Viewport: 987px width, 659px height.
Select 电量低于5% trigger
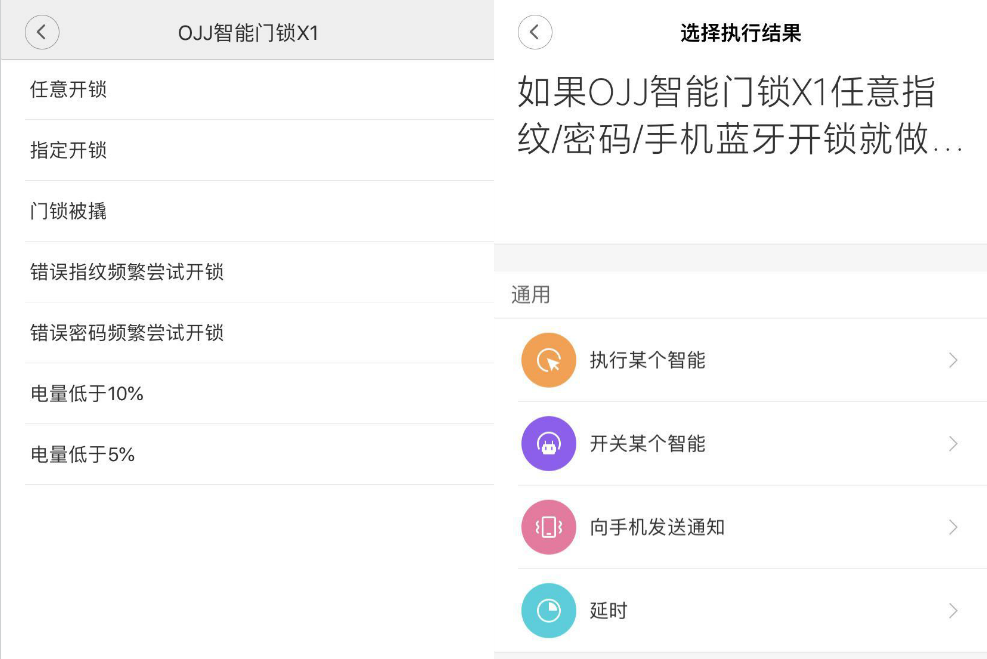(x=82, y=455)
